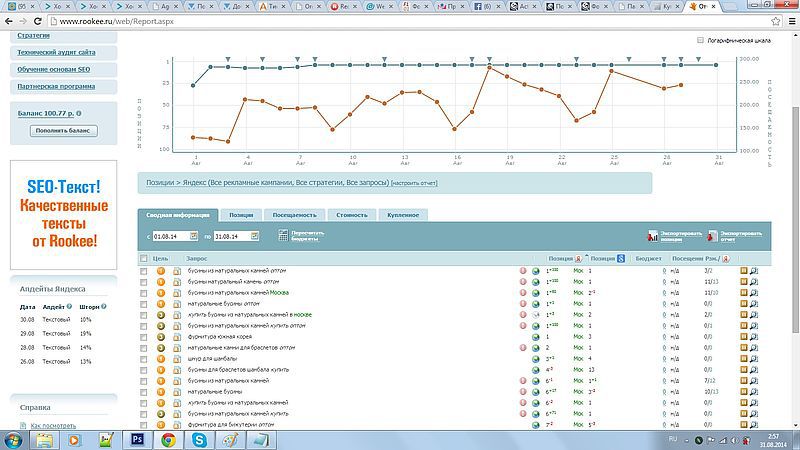Click the goal icon for 'шнур для шамбалы'
Viewport: 800px width, 450px height.
click(161, 358)
